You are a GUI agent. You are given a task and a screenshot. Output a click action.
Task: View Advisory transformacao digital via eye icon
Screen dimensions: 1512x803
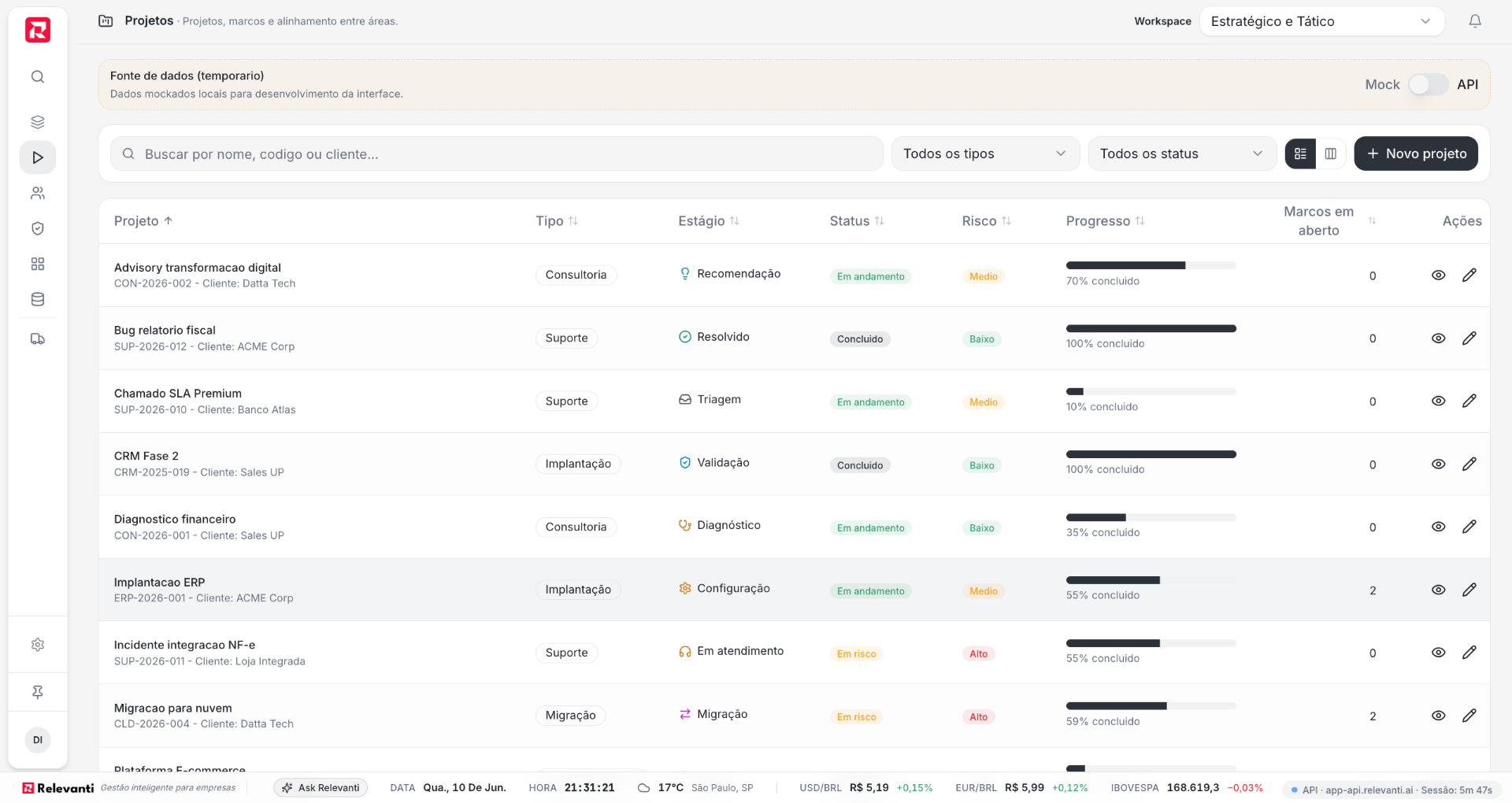[1438, 276]
